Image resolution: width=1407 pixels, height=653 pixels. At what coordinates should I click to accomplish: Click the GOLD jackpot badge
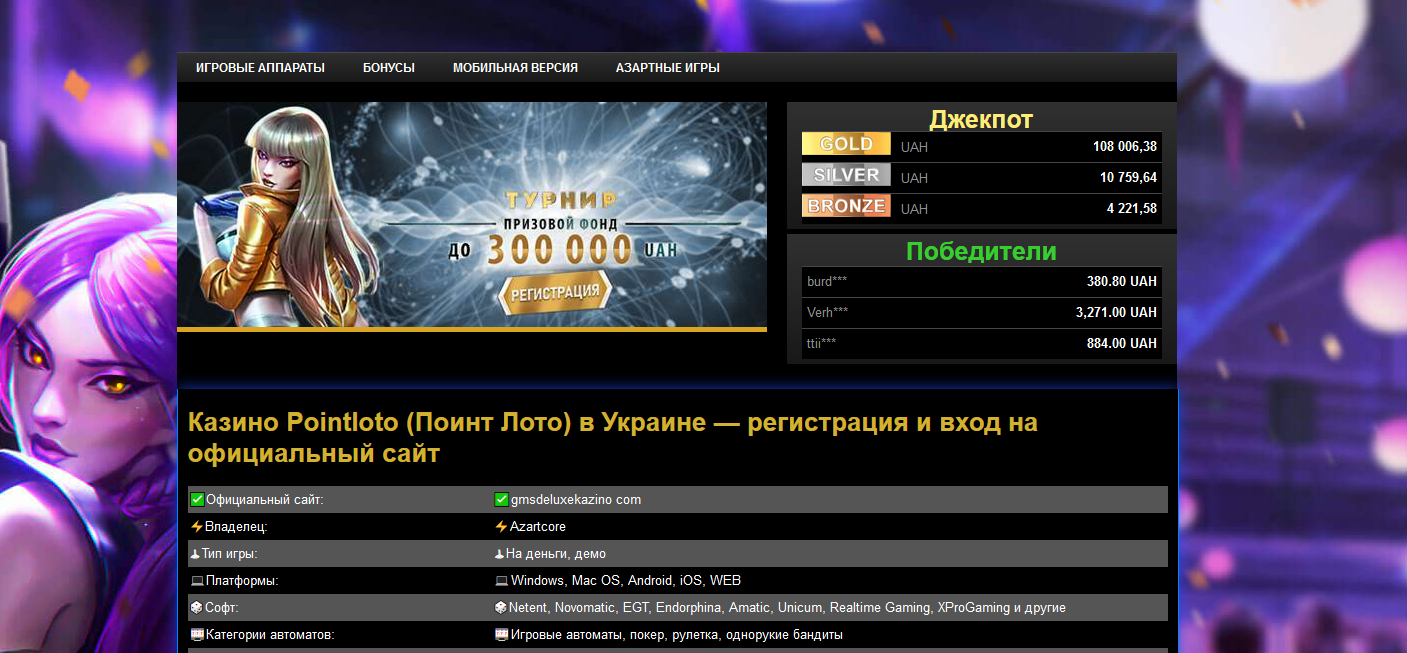click(846, 144)
